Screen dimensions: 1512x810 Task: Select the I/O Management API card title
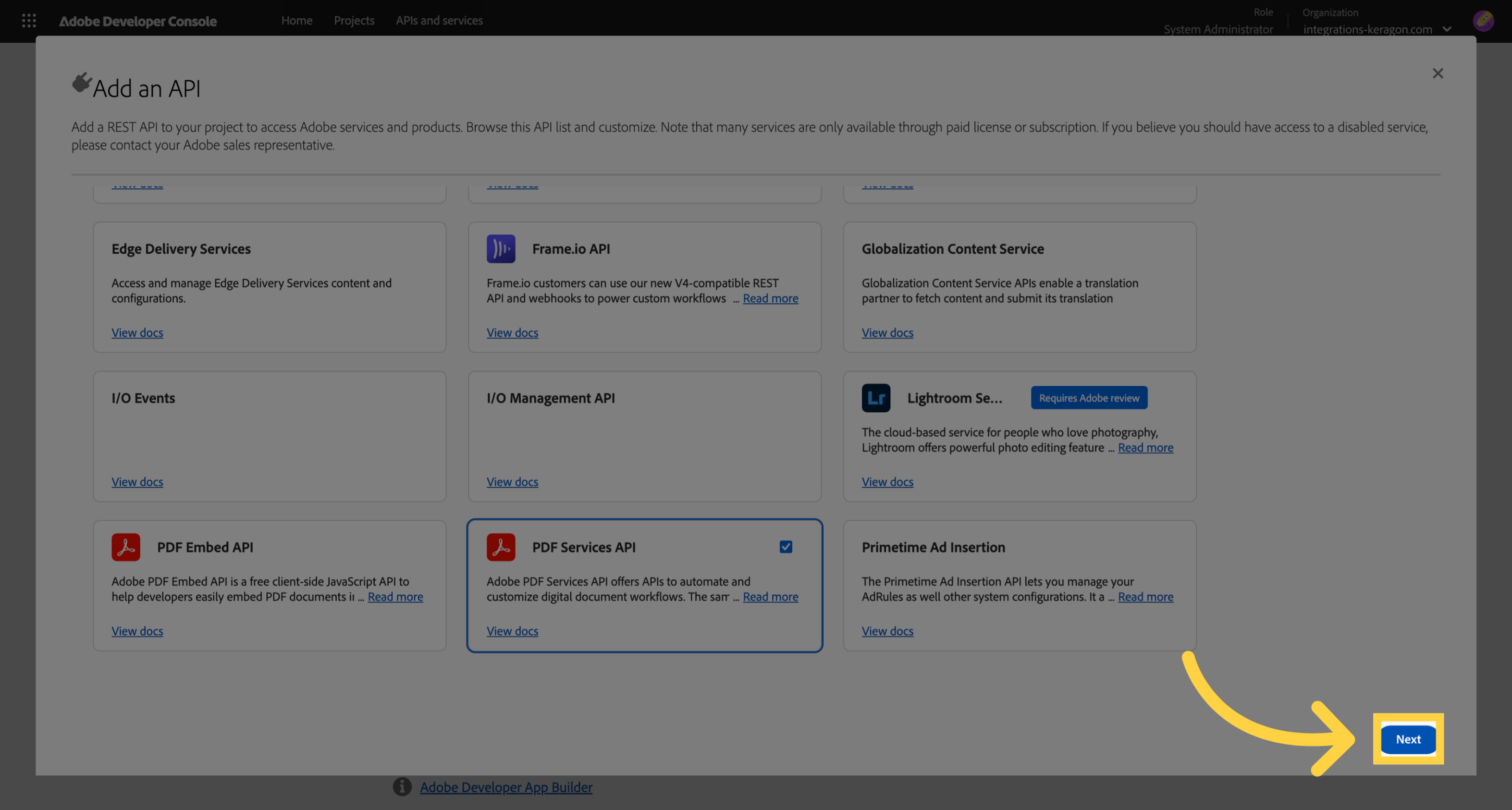[551, 398]
